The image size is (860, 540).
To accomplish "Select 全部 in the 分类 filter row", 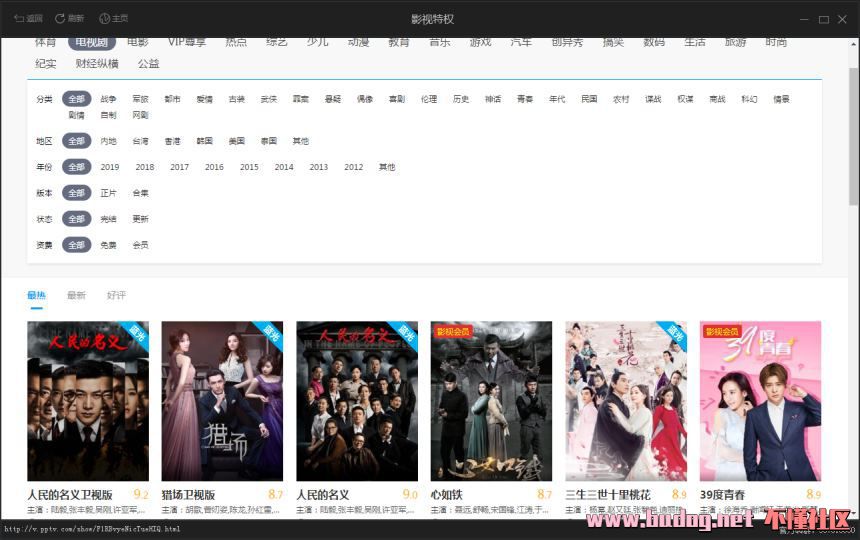I will [76, 99].
